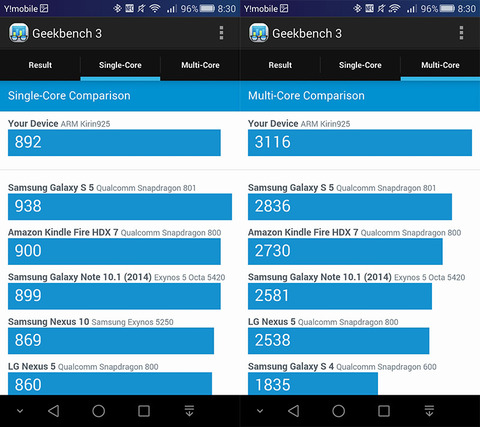Collapse navigation bar with right screen chevron
Viewport: 480px width, 427px height.
260,411
